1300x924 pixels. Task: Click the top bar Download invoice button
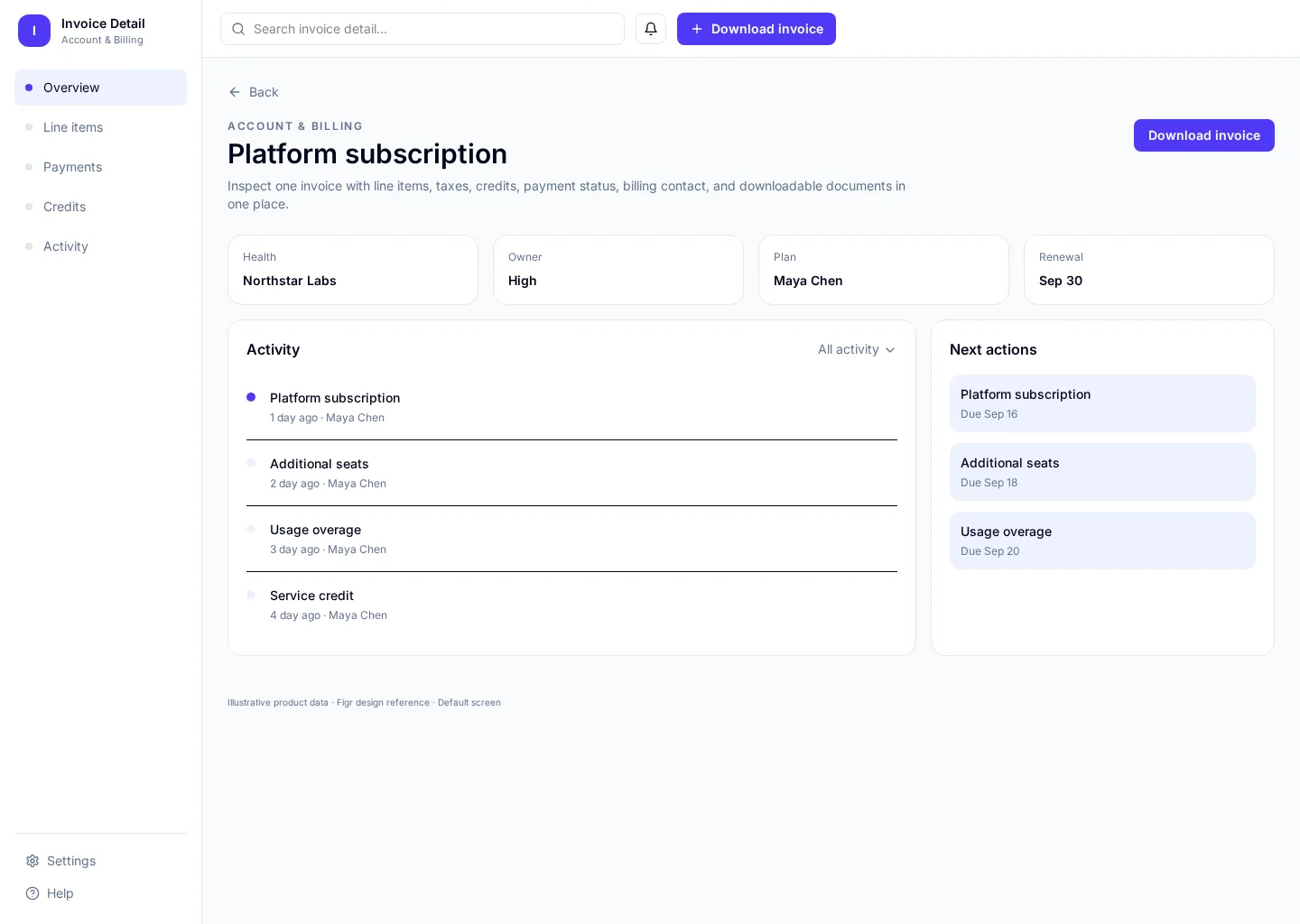(x=757, y=29)
